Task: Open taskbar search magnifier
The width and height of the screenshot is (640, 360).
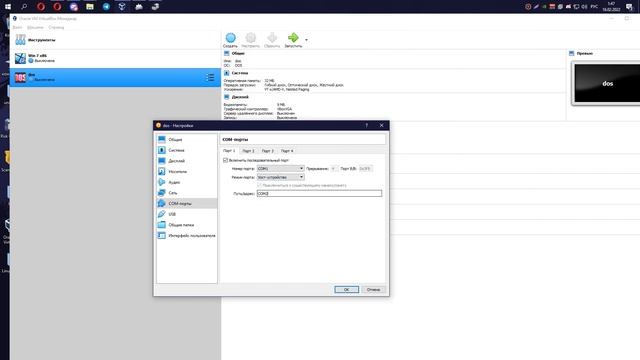Action: click(x=24, y=7)
